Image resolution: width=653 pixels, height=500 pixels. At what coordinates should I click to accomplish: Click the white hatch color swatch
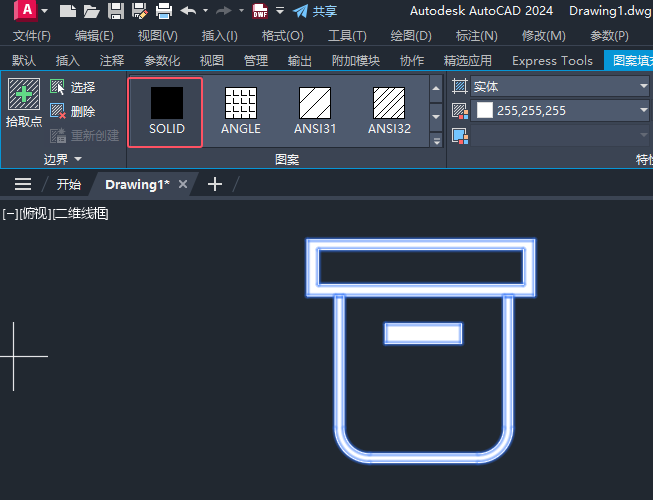[485, 110]
